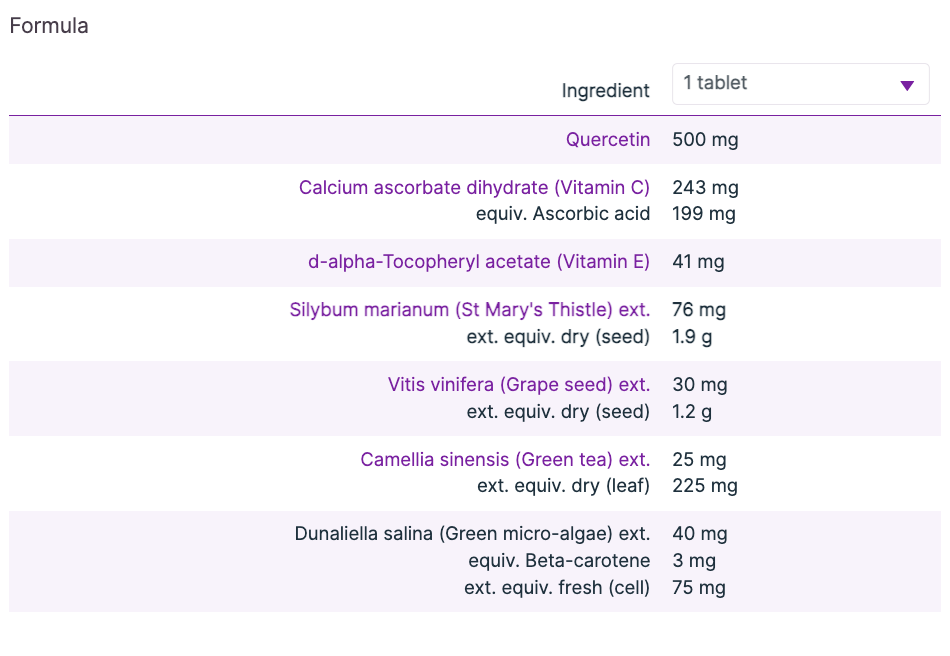Image resolution: width=950 pixels, height=656 pixels.
Task: Click the 500 mg Quercetin amount
Action: click(x=705, y=140)
